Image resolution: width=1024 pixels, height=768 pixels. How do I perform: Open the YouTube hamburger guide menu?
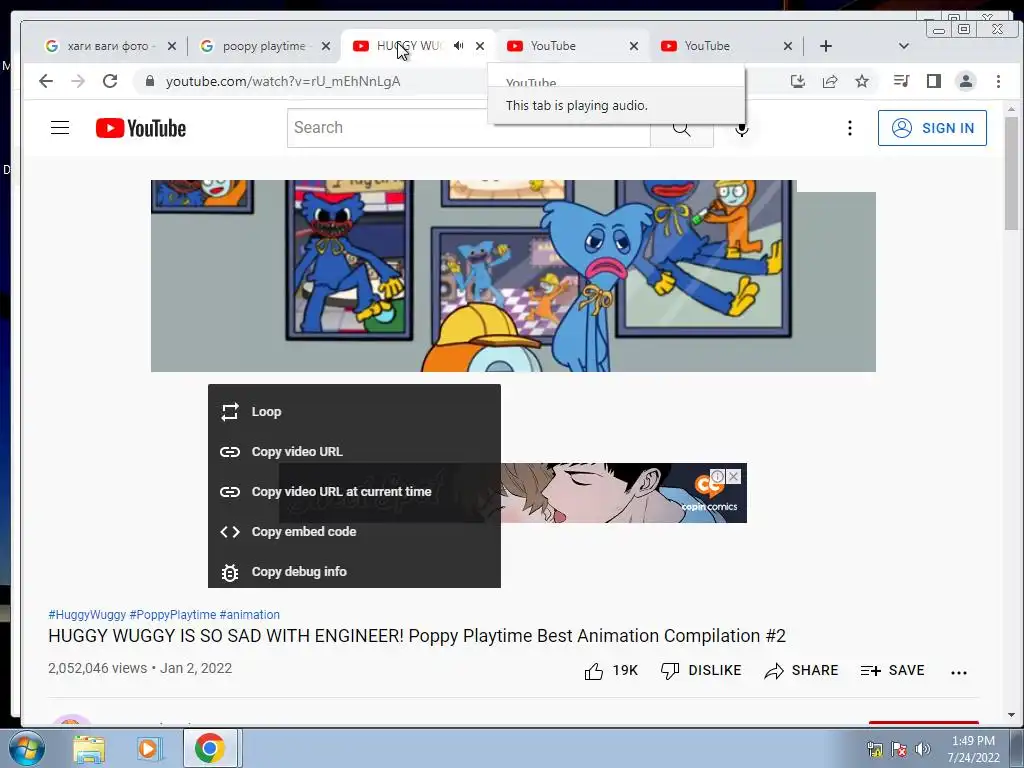click(60, 127)
